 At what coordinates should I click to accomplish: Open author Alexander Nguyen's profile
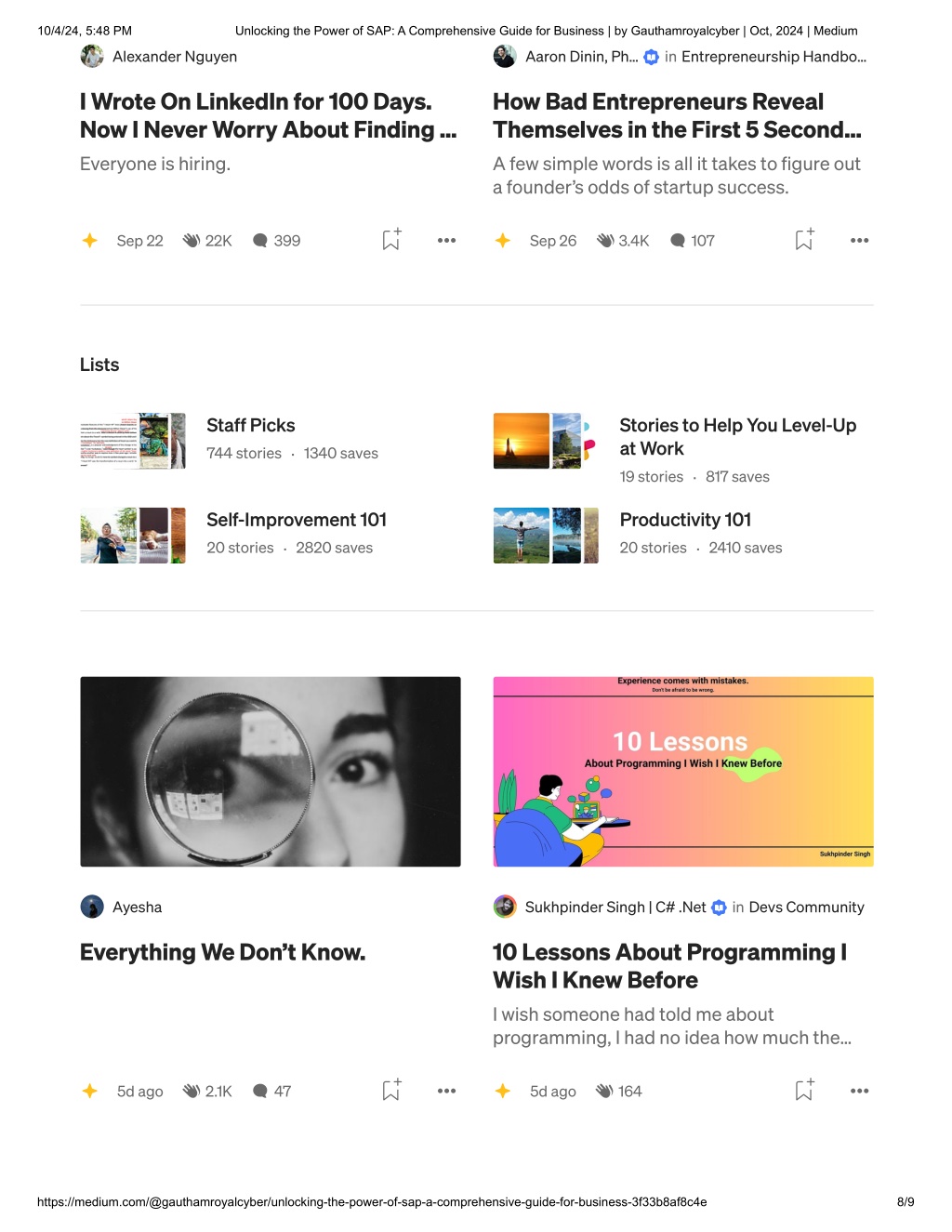point(175,57)
